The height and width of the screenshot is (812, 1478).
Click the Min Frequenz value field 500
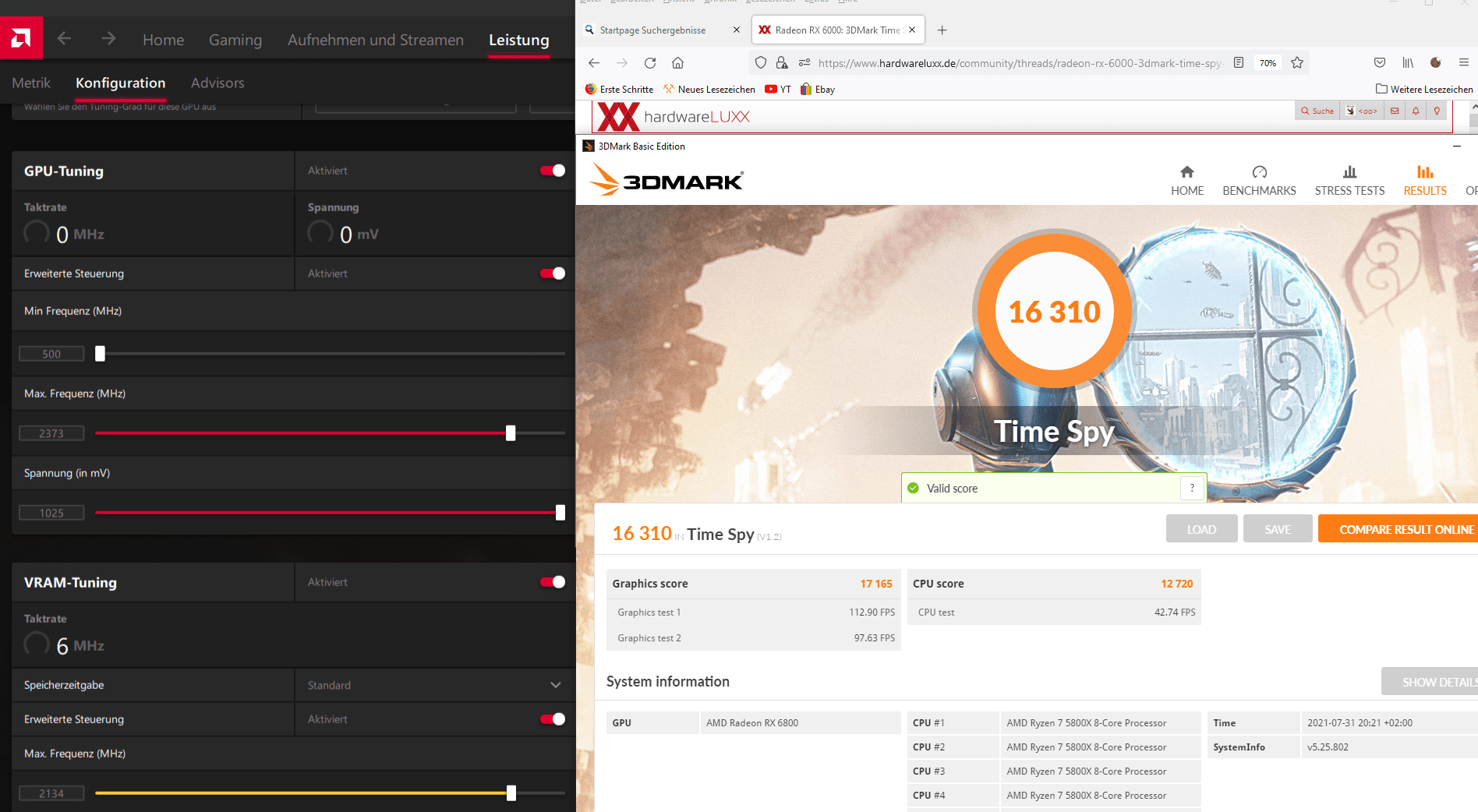[51, 354]
